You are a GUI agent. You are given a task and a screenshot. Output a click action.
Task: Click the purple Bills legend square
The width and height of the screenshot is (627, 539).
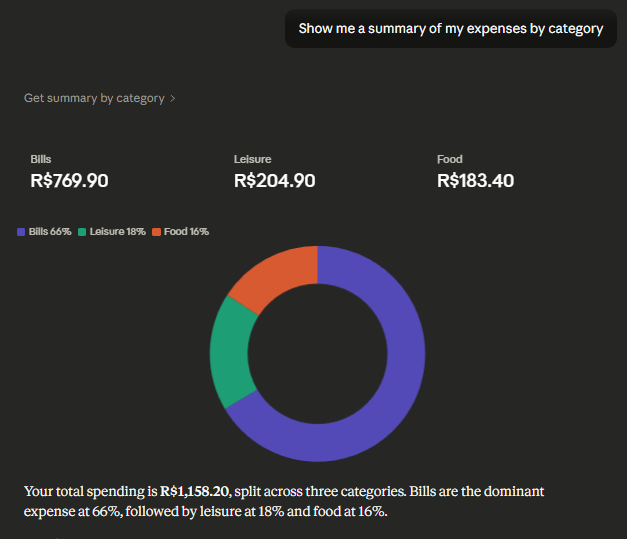pyautogui.click(x=21, y=232)
